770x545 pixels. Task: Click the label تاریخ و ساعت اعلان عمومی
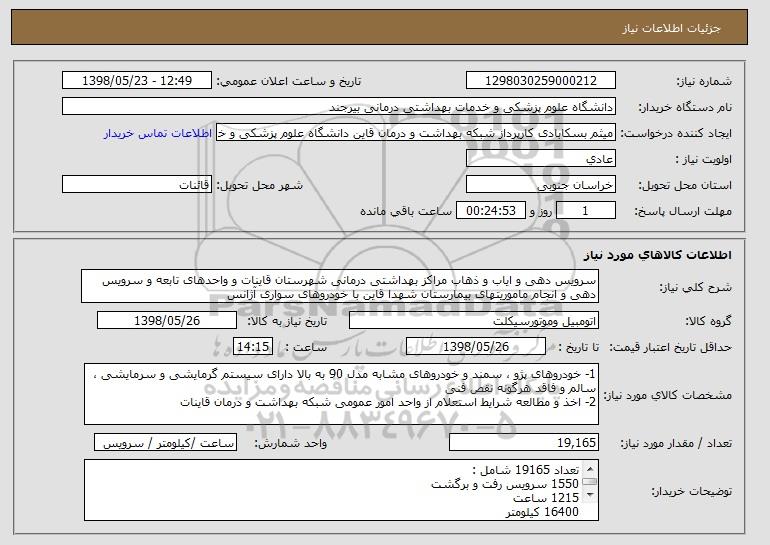point(289,81)
